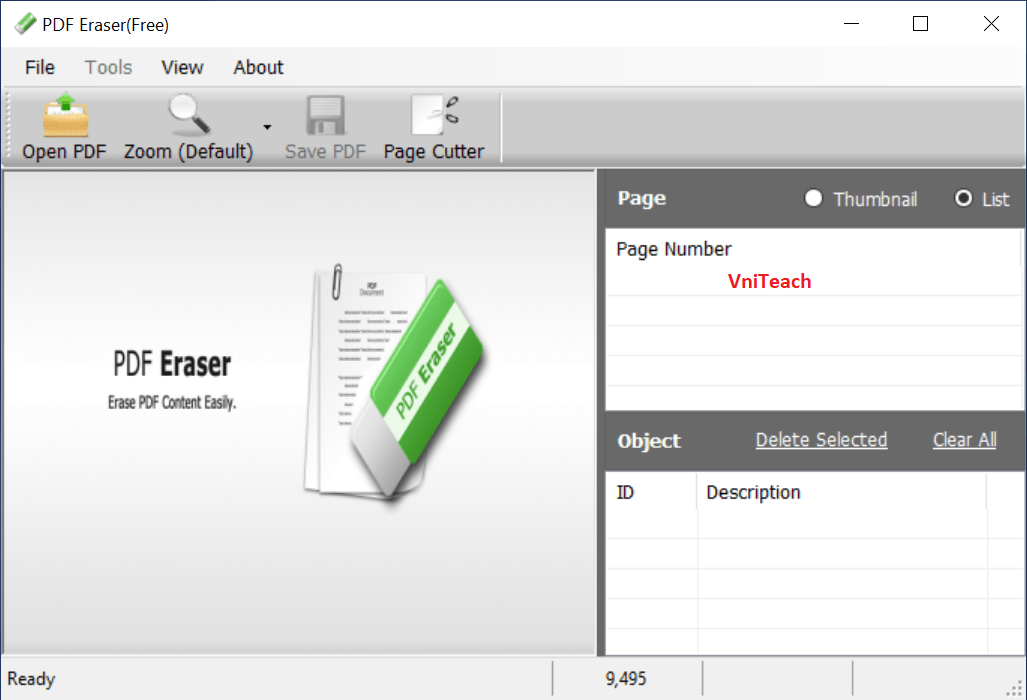Viewport: 1027px width, 700px height.
Task: Click the Zoom magnifying glass icon
Action: 189,114
